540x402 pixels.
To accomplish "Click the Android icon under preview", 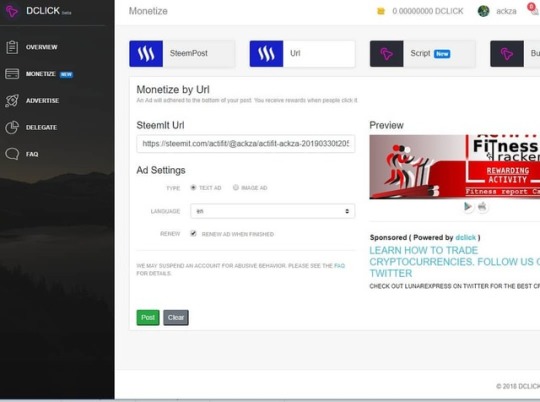I will [482, 206].
